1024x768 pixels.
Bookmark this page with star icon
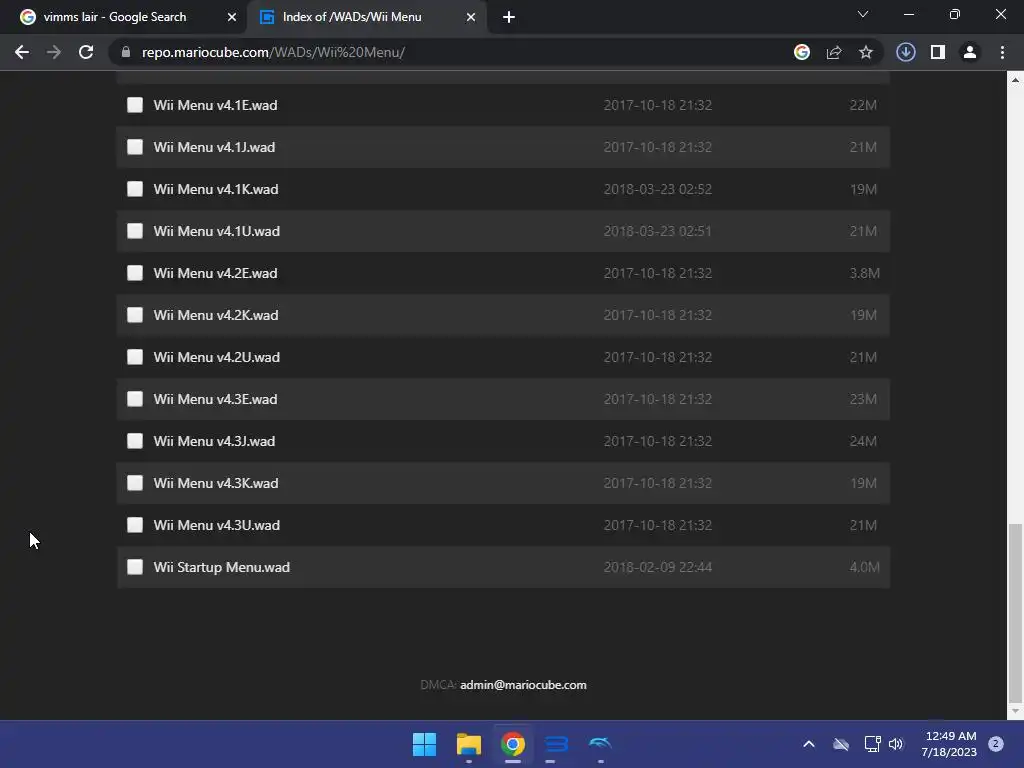(x=866, y=52)
